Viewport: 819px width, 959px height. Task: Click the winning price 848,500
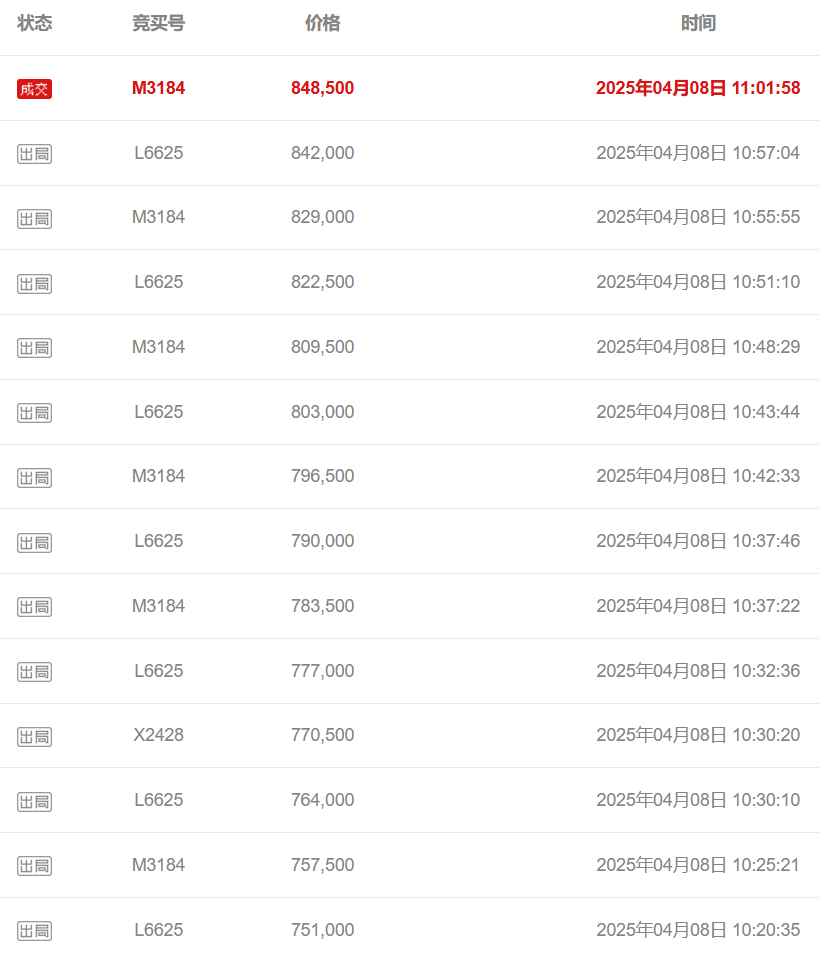point(322,88)
